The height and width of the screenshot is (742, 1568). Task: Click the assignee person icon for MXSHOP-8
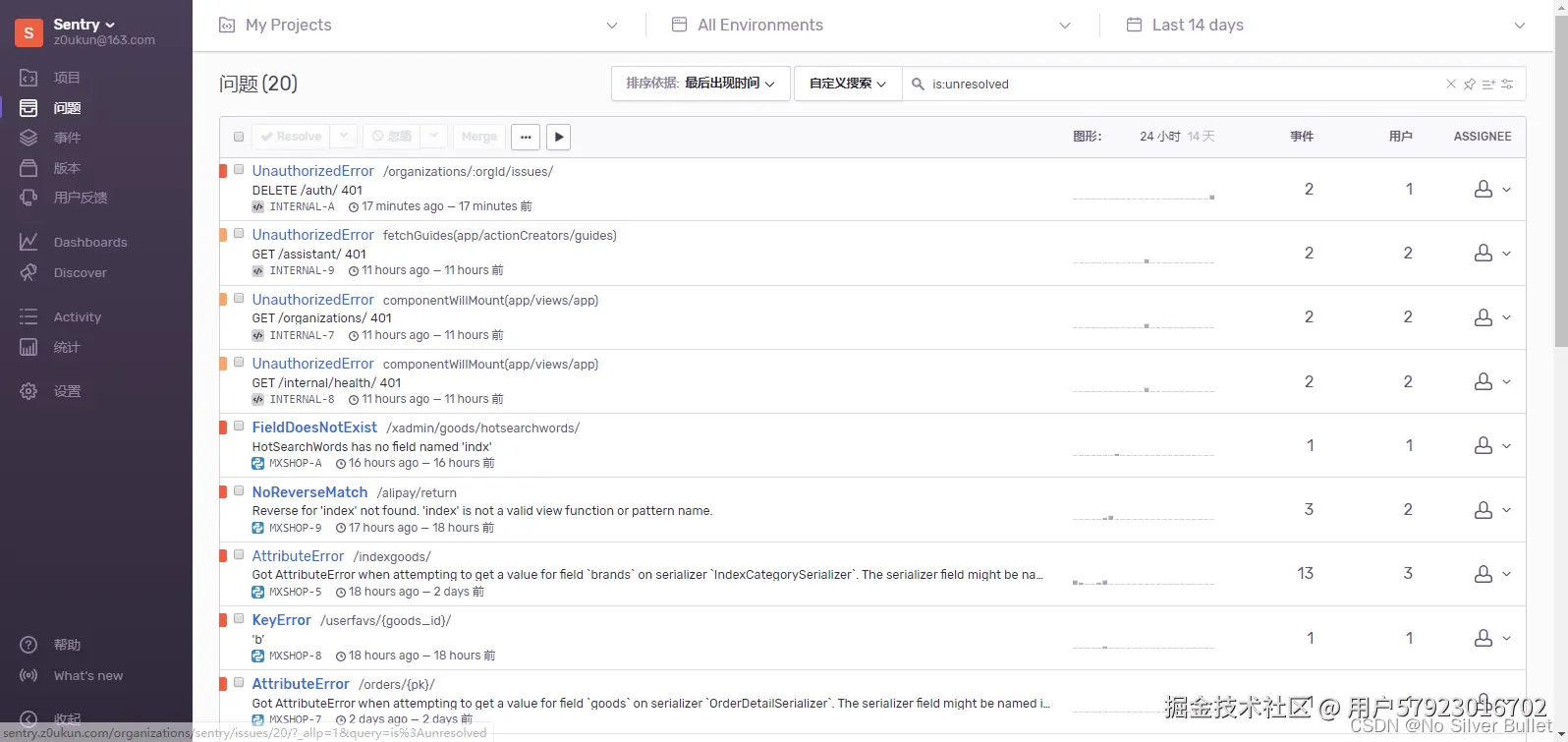(1484, 638)
